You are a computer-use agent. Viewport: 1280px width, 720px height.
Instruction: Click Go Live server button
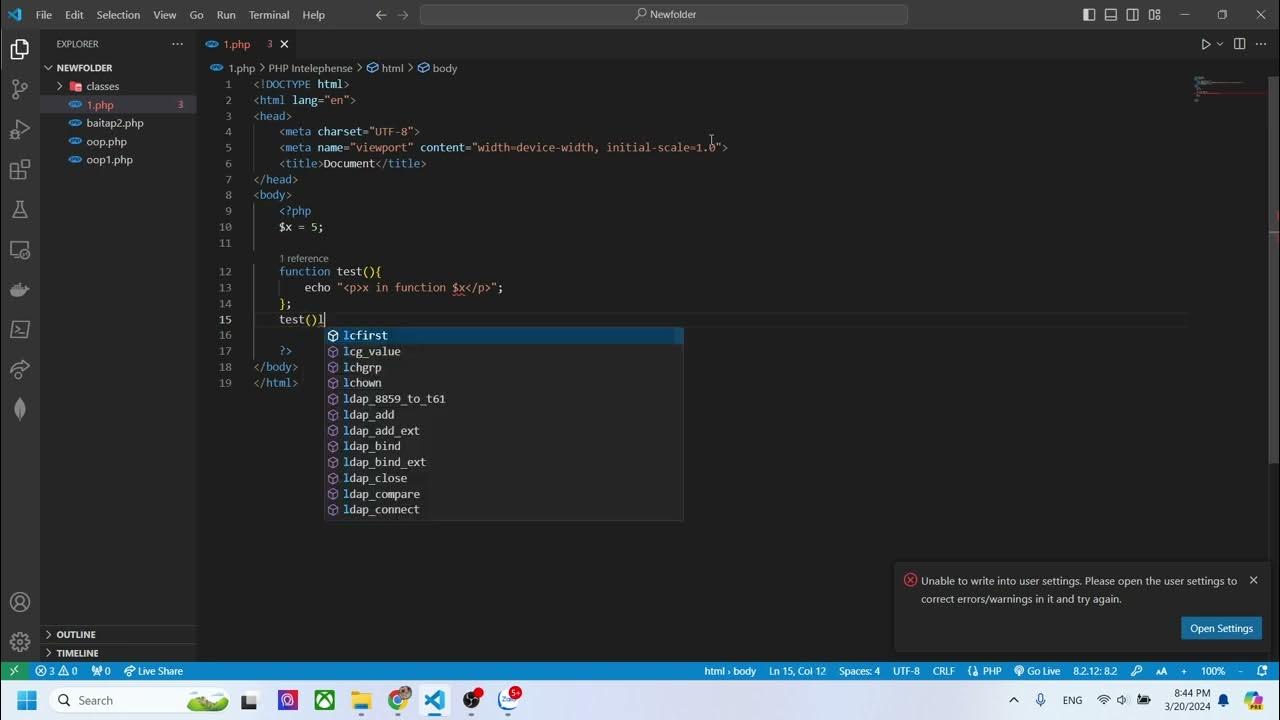(x=1037, y=671)
